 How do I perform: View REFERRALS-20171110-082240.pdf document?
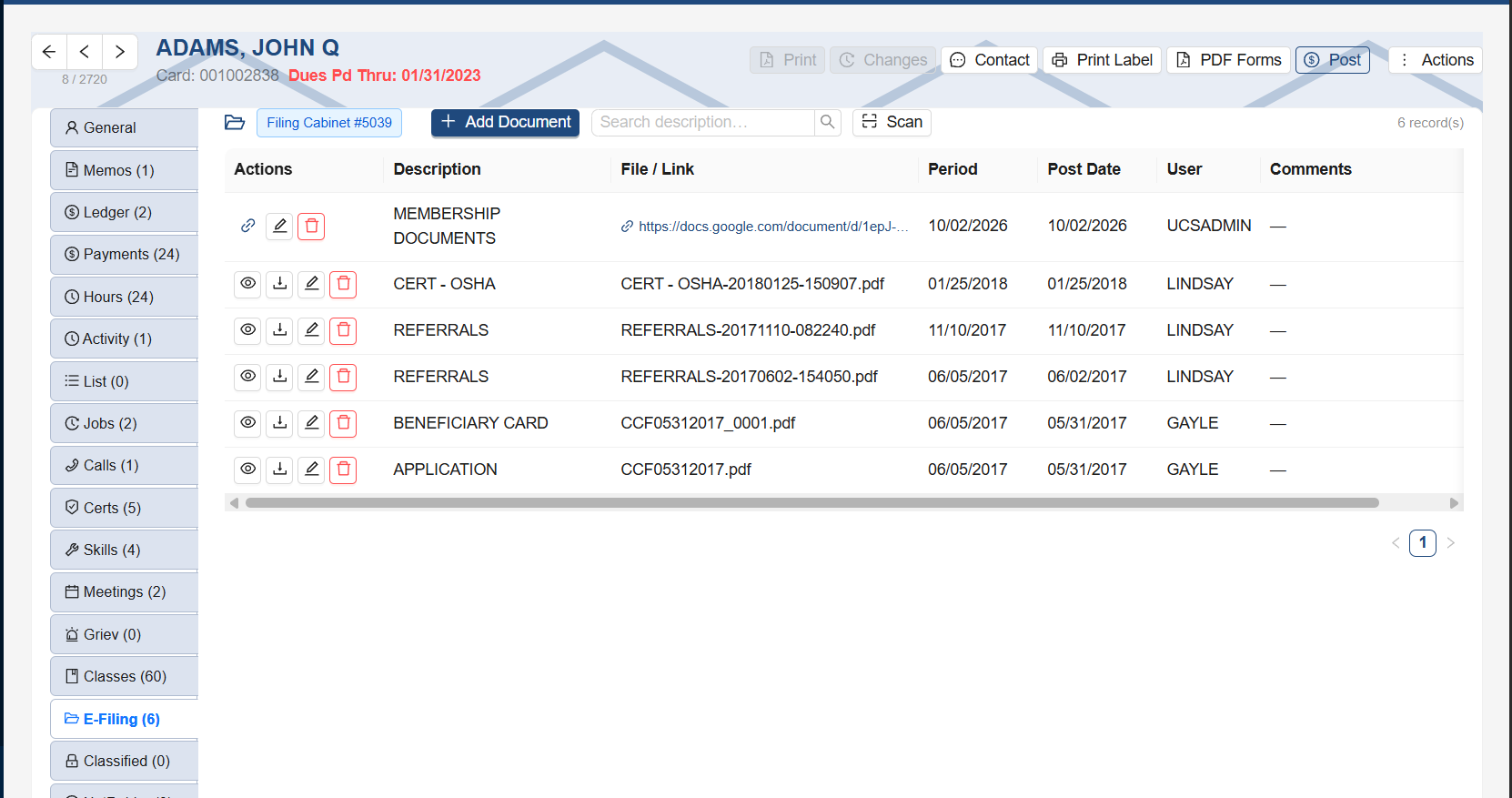pos(247,330)
